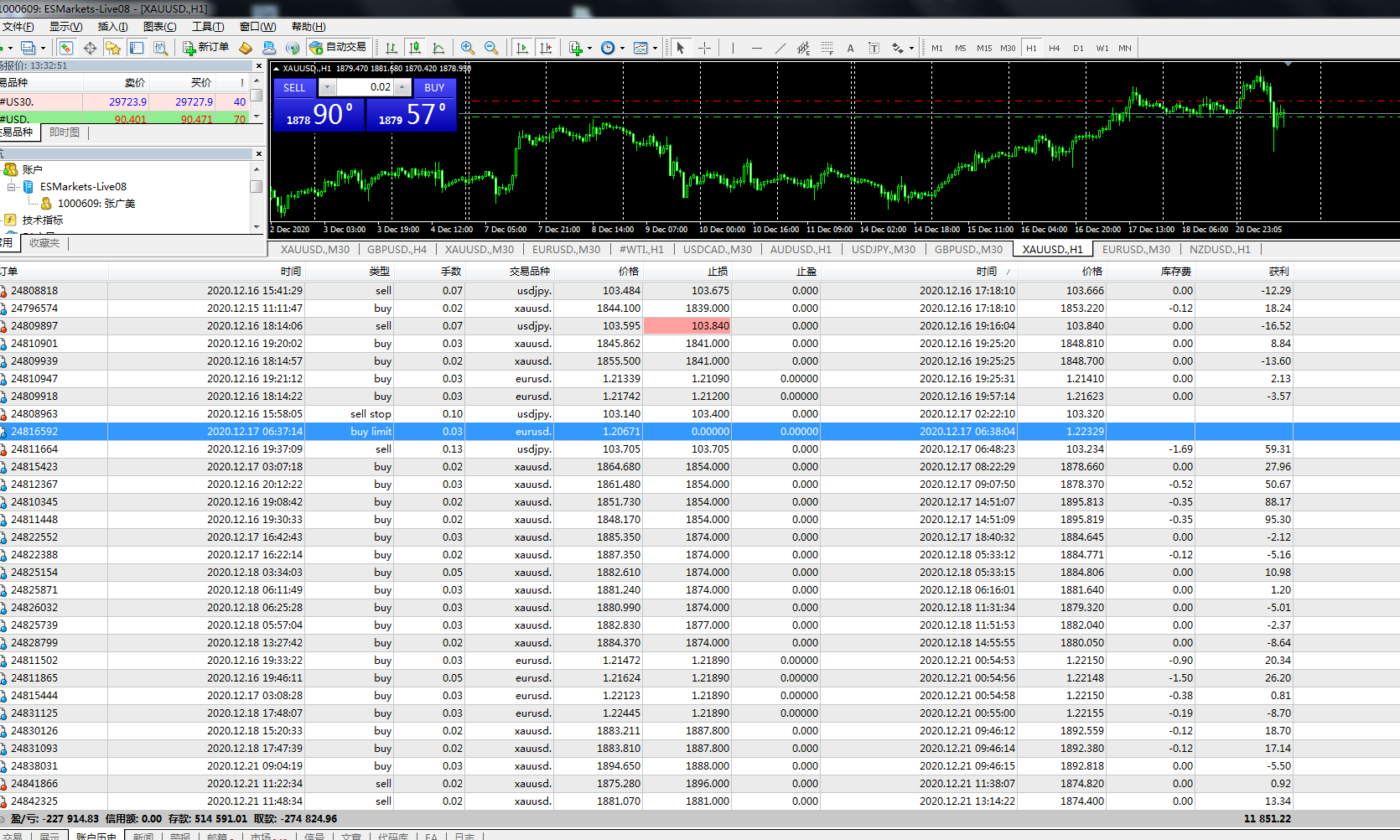Toggle the Terminal panel icon
Screen dimensions: 1400x840
tap(137, 48)
